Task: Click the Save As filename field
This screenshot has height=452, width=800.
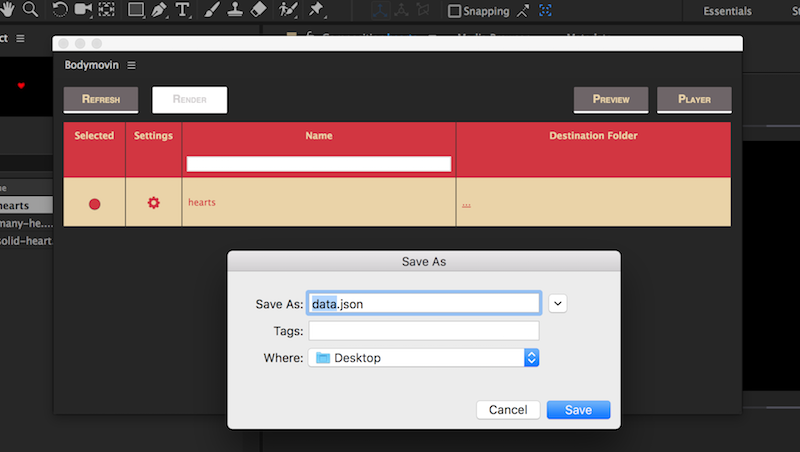Action: (423, 304)
